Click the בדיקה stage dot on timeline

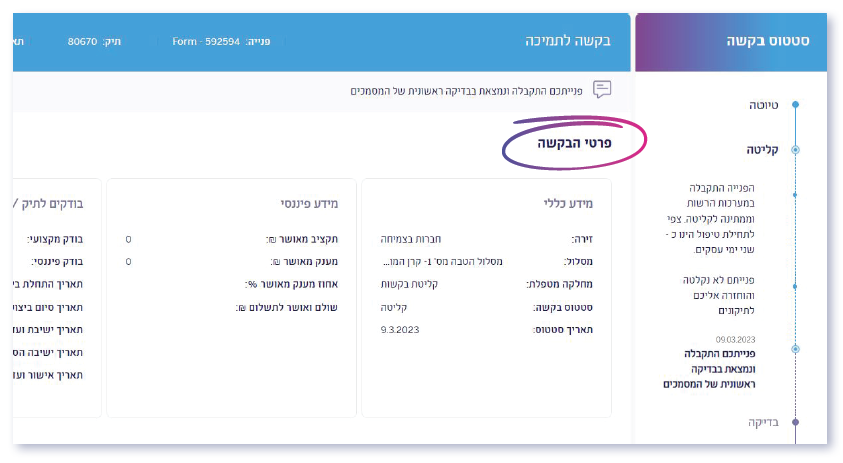click(x=795, y=422)
